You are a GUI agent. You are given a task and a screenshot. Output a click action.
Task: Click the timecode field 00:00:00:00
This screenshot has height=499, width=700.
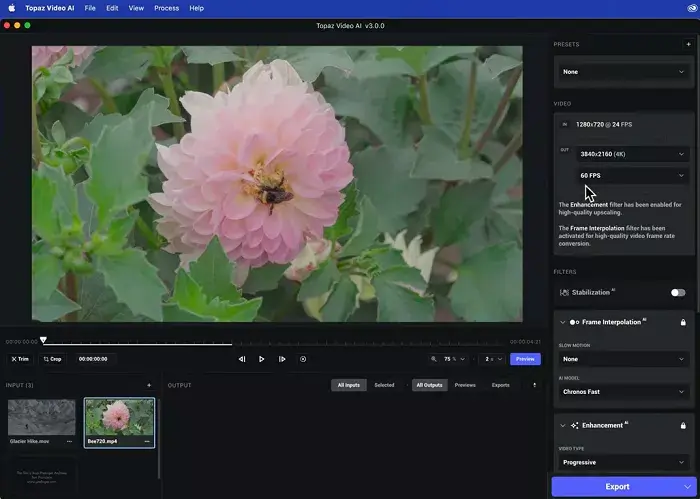pos(93,359)
